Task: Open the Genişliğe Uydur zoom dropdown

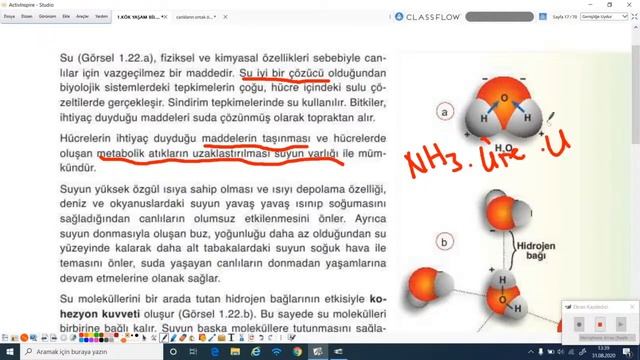Action: [x=604, y=17]
